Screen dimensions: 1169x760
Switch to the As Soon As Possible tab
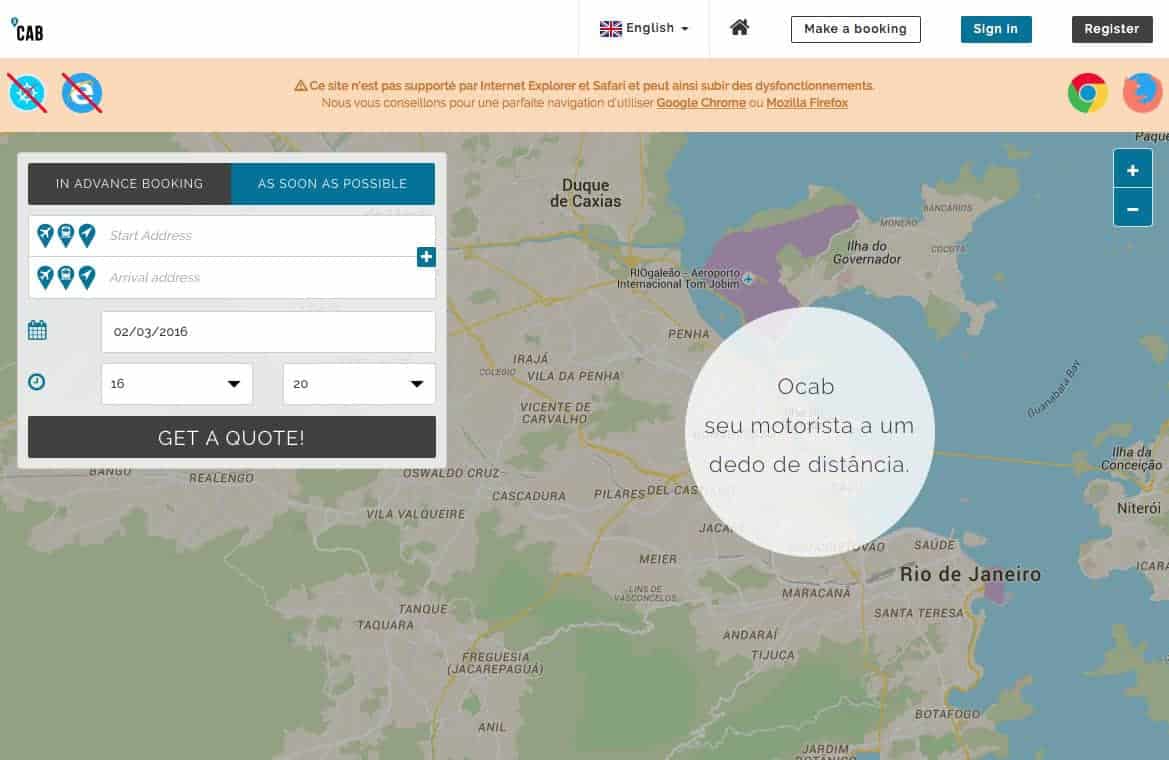click(333, 183)
